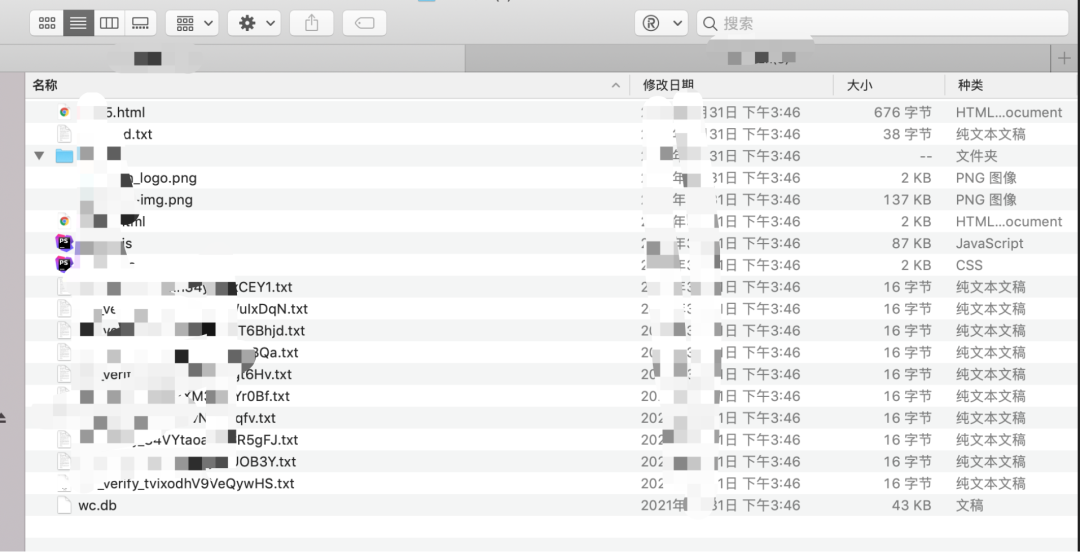
Task: Select the wc.db file
Action: (97, 506)
